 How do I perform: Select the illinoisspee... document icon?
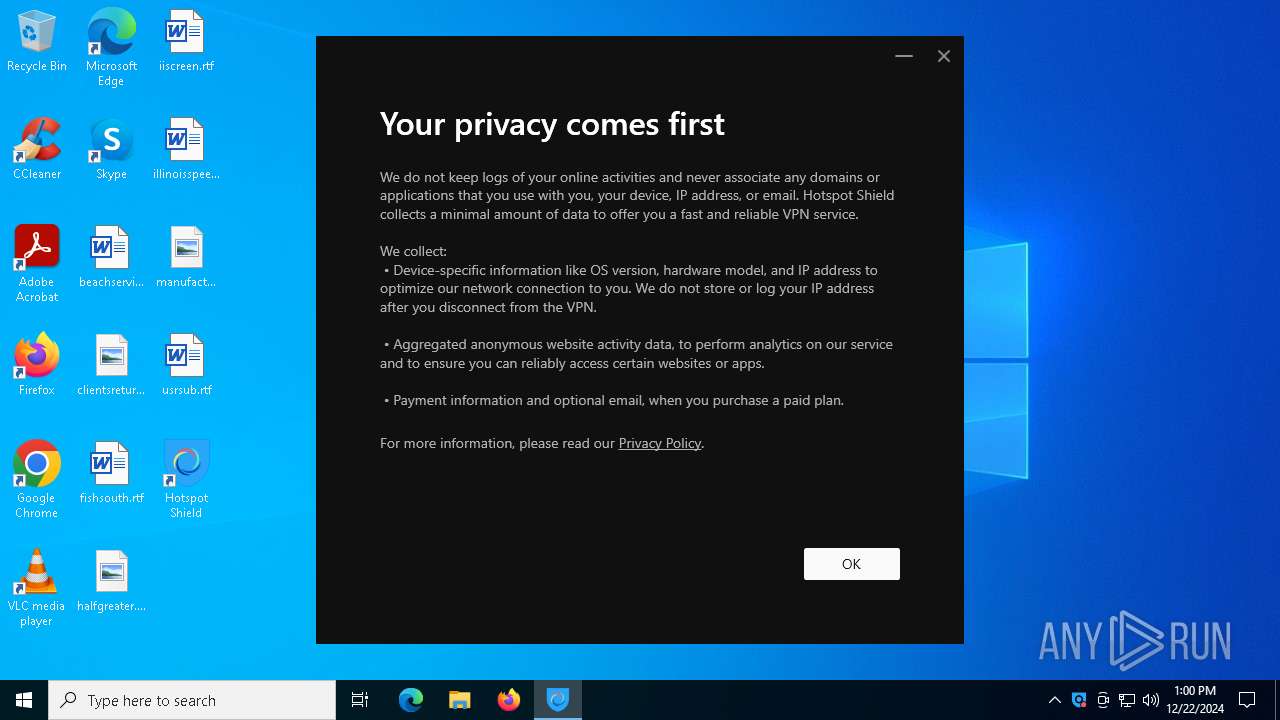pyautogui.click(x=186, y=150)
